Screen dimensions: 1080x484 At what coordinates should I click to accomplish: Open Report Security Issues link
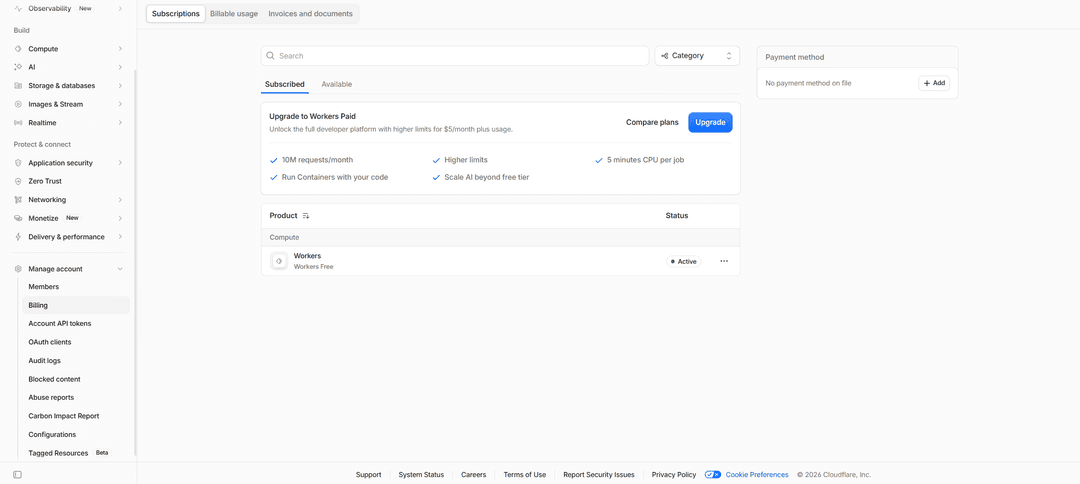point(599,475)
